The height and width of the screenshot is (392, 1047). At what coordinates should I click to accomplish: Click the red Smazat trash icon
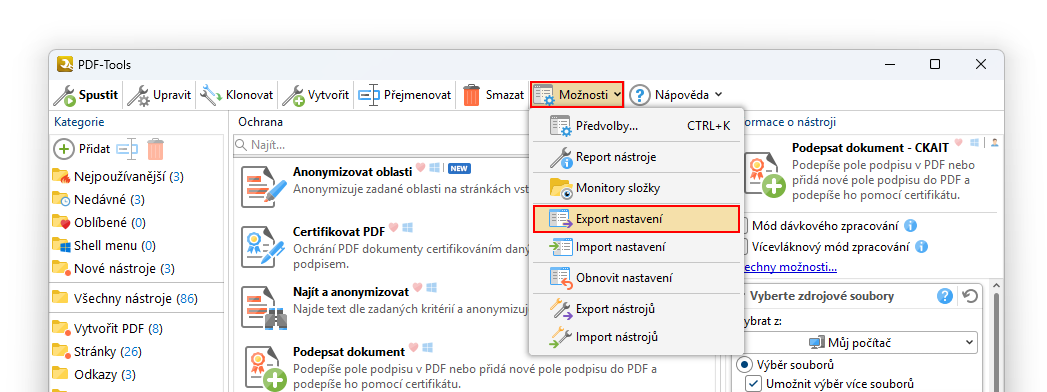click(472, 95)
